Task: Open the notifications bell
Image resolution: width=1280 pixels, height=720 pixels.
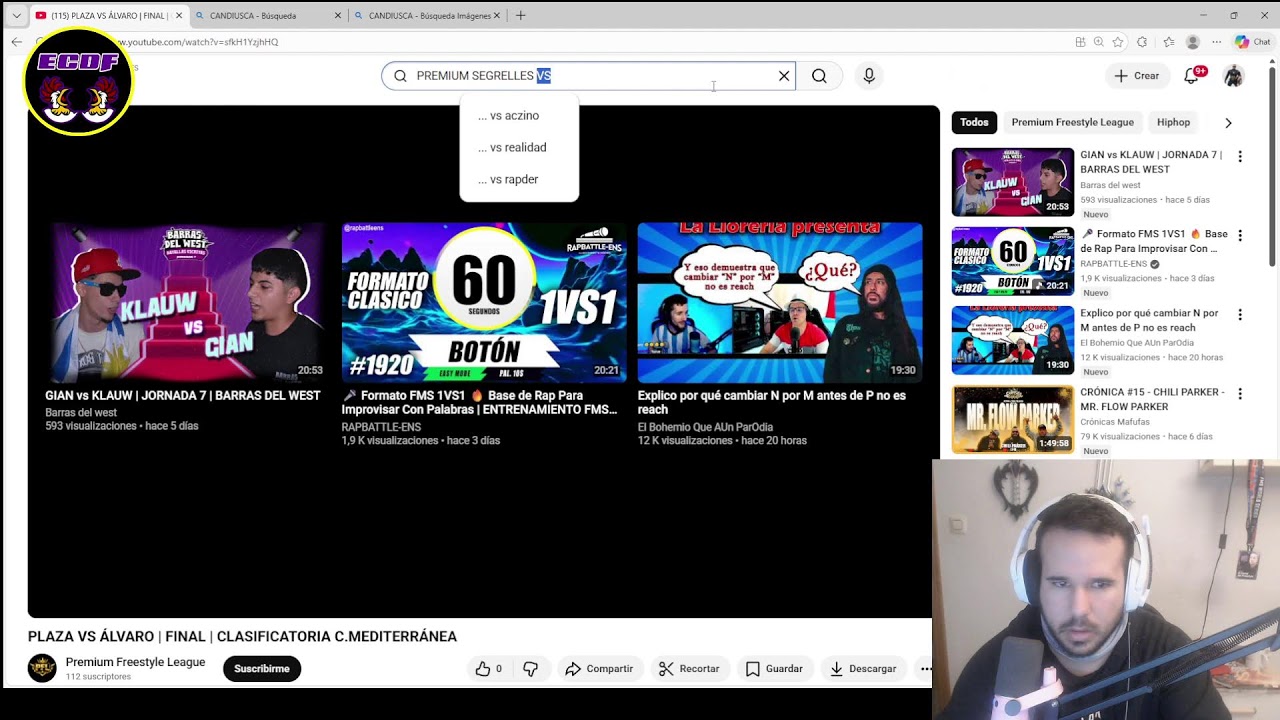Action: [x=1192, y=76]
